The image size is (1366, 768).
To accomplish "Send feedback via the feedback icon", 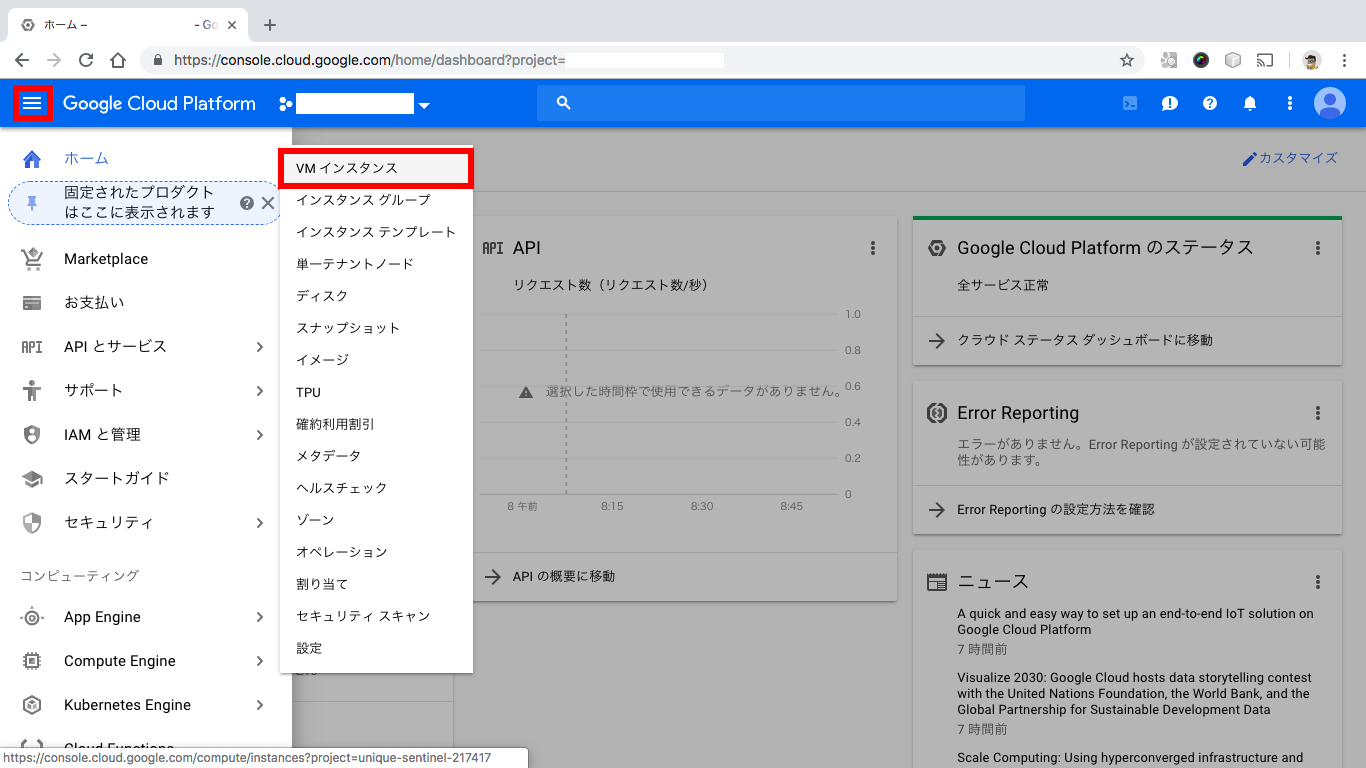I will (x=1169, y=103).
